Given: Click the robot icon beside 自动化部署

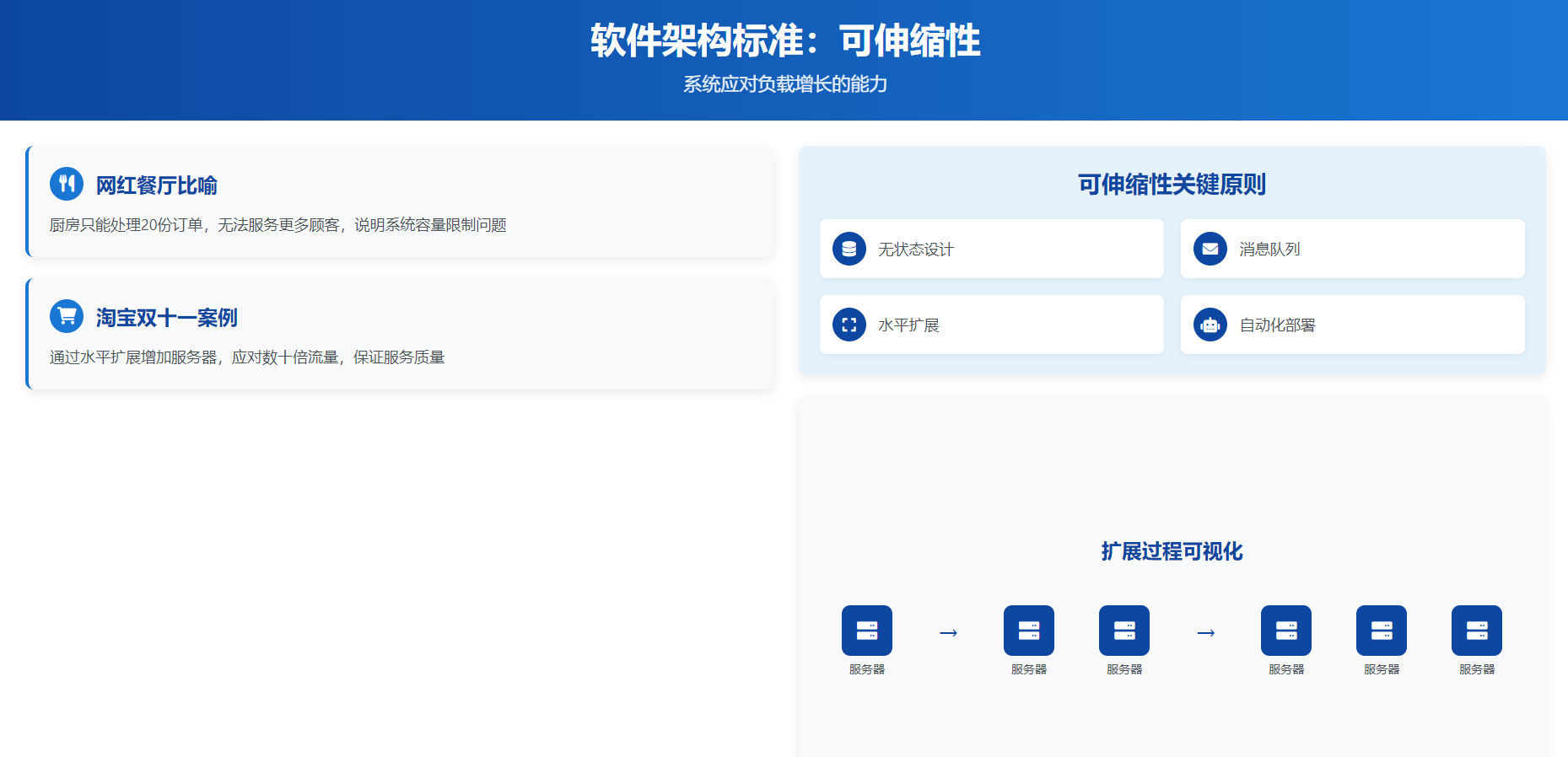Looking at the screenshot, I should [x=1210, y=325].
